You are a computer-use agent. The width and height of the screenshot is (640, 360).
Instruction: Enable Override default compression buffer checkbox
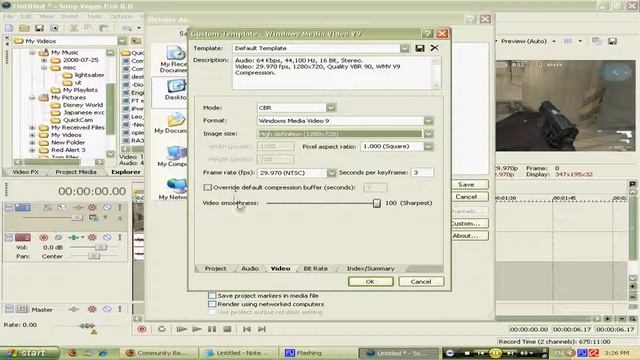pos(208,187)
